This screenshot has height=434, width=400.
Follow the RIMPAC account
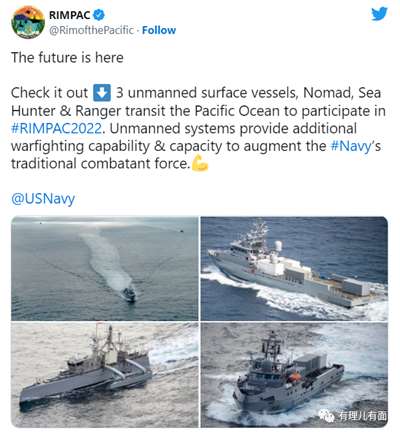tap(159, 30)
